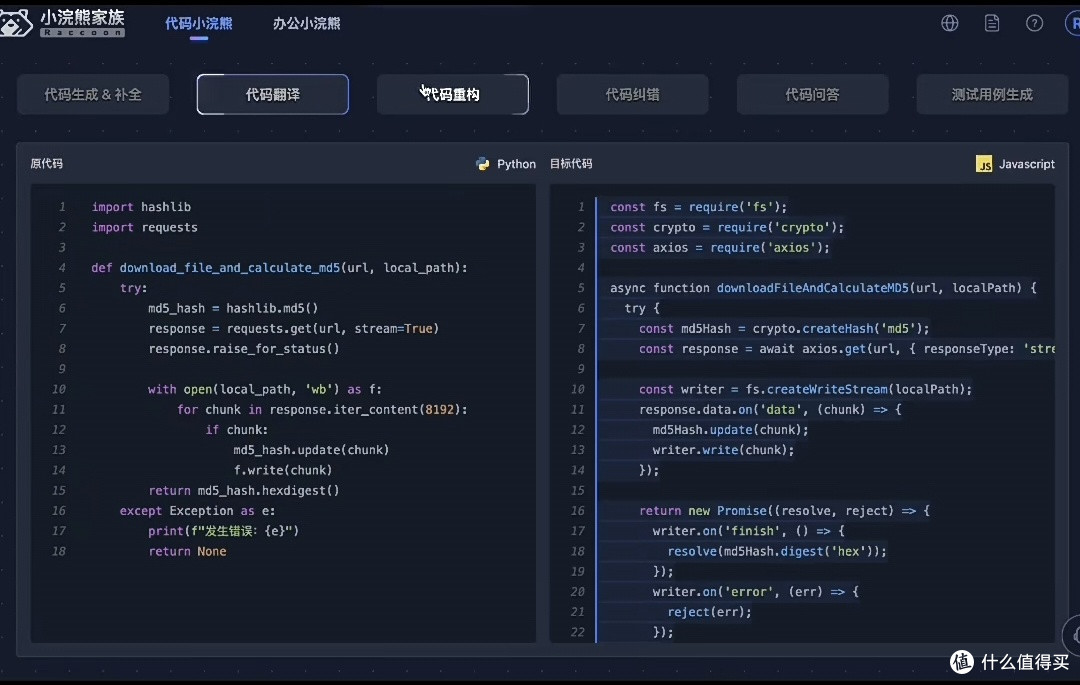Screen dimensions: 1080x685
Task: Click 'const writer = fs.createWriteStream' line
Action: [805, 390]
